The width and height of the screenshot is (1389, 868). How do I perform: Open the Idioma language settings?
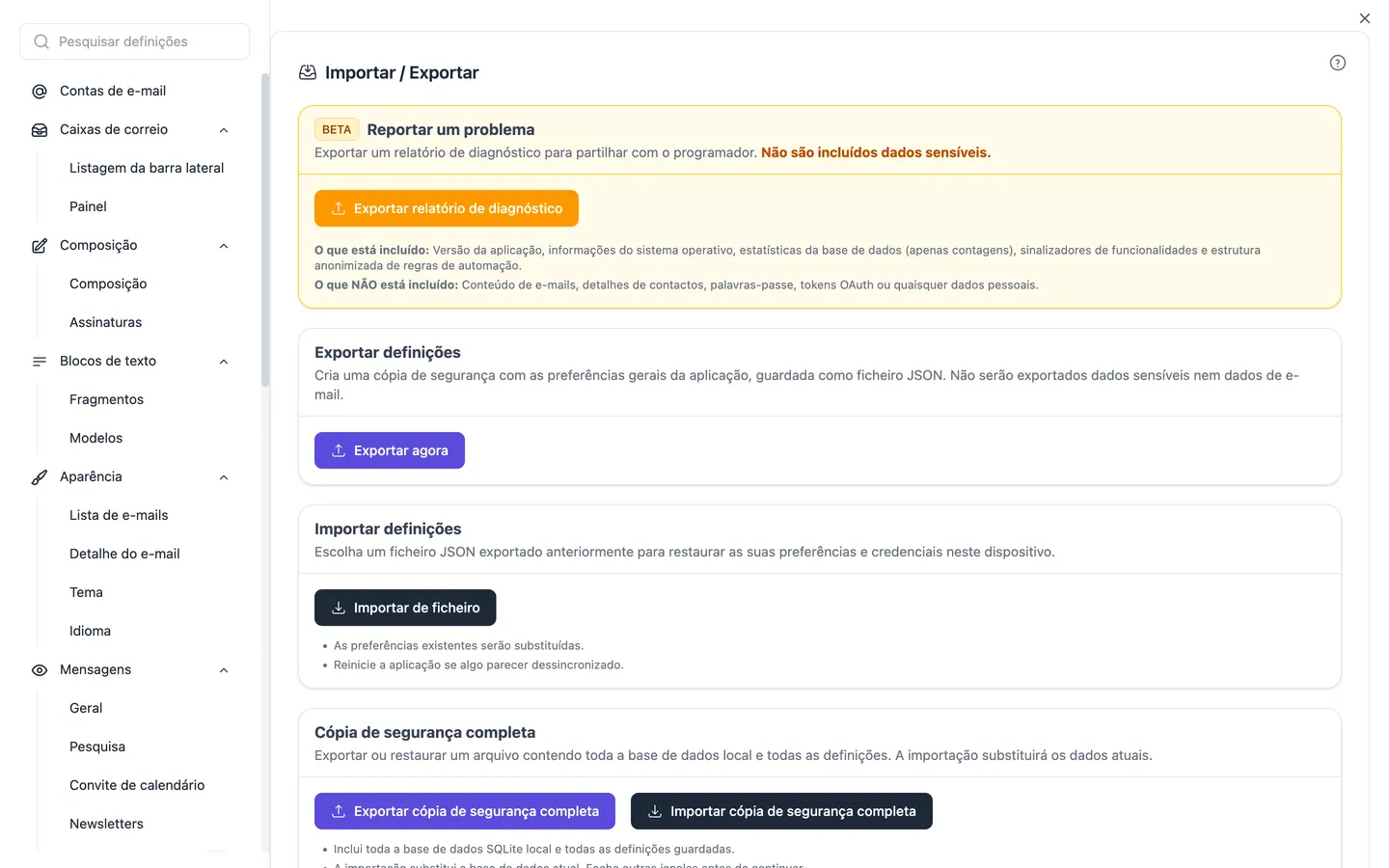90,631
